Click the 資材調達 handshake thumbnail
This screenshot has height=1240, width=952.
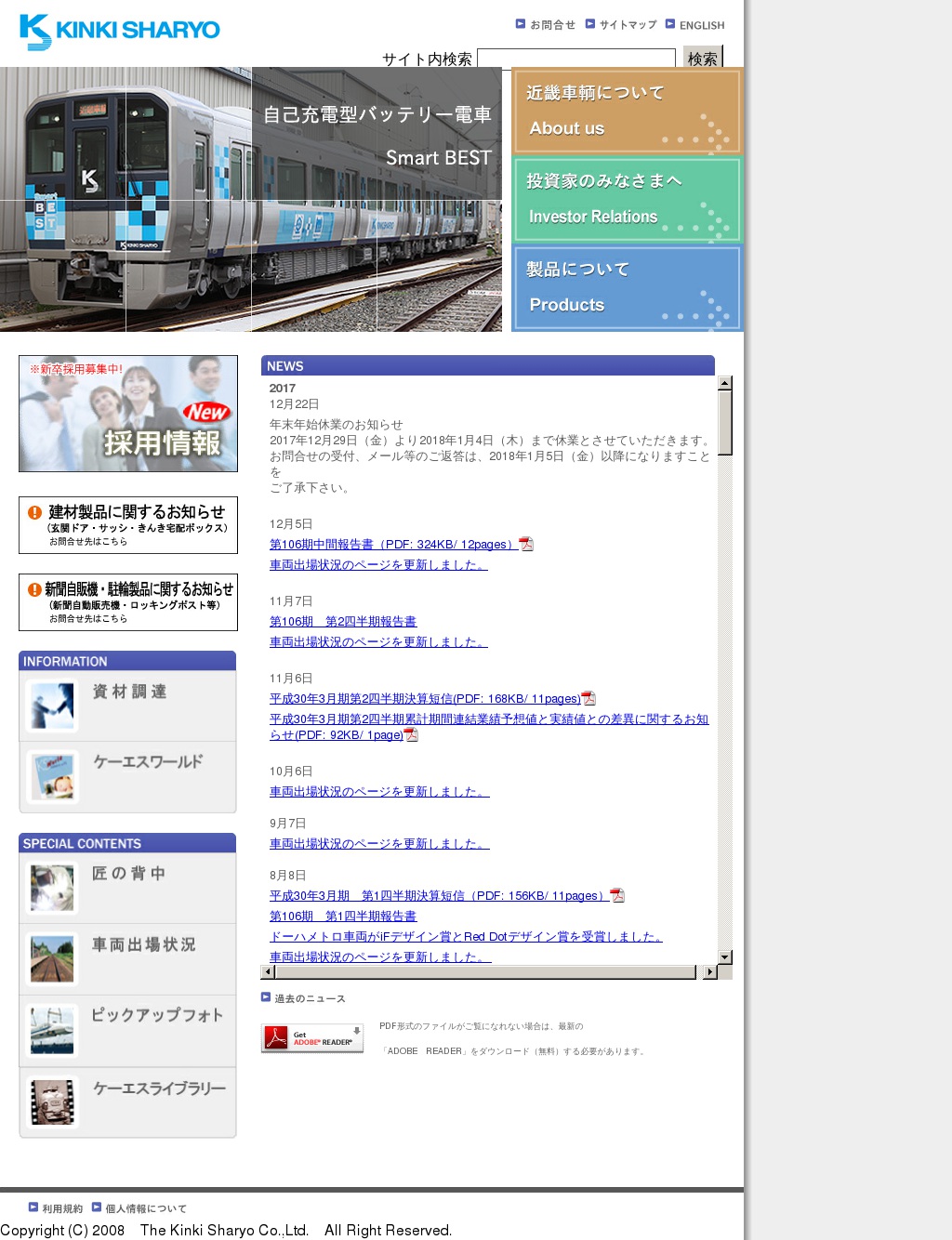click(x=52, y=706)
